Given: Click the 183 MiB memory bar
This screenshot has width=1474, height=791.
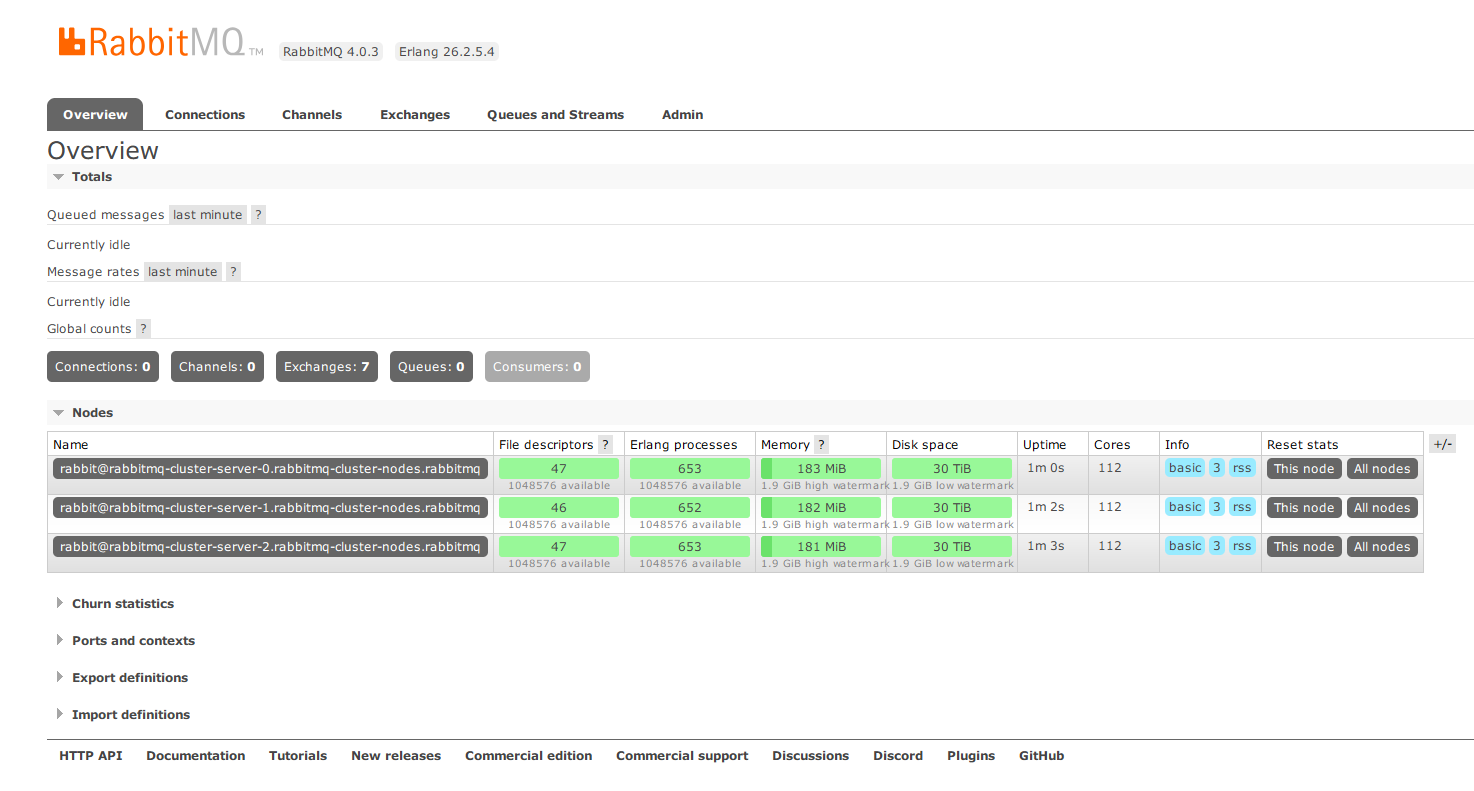Looking at the screenshot, I should [x=821, y=469].
